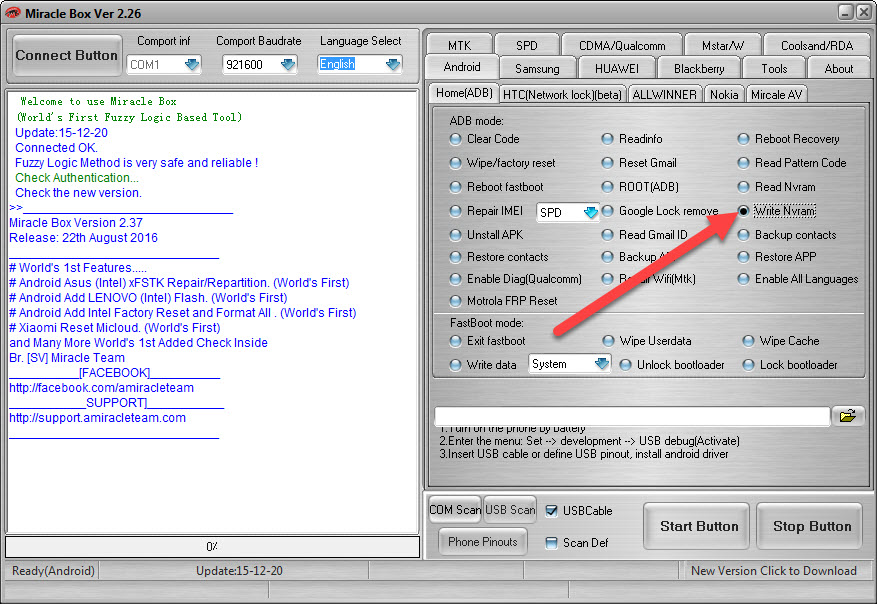Click the Connect Button
877x604 pixels.
pyautogui.click(x=67, y=55)
